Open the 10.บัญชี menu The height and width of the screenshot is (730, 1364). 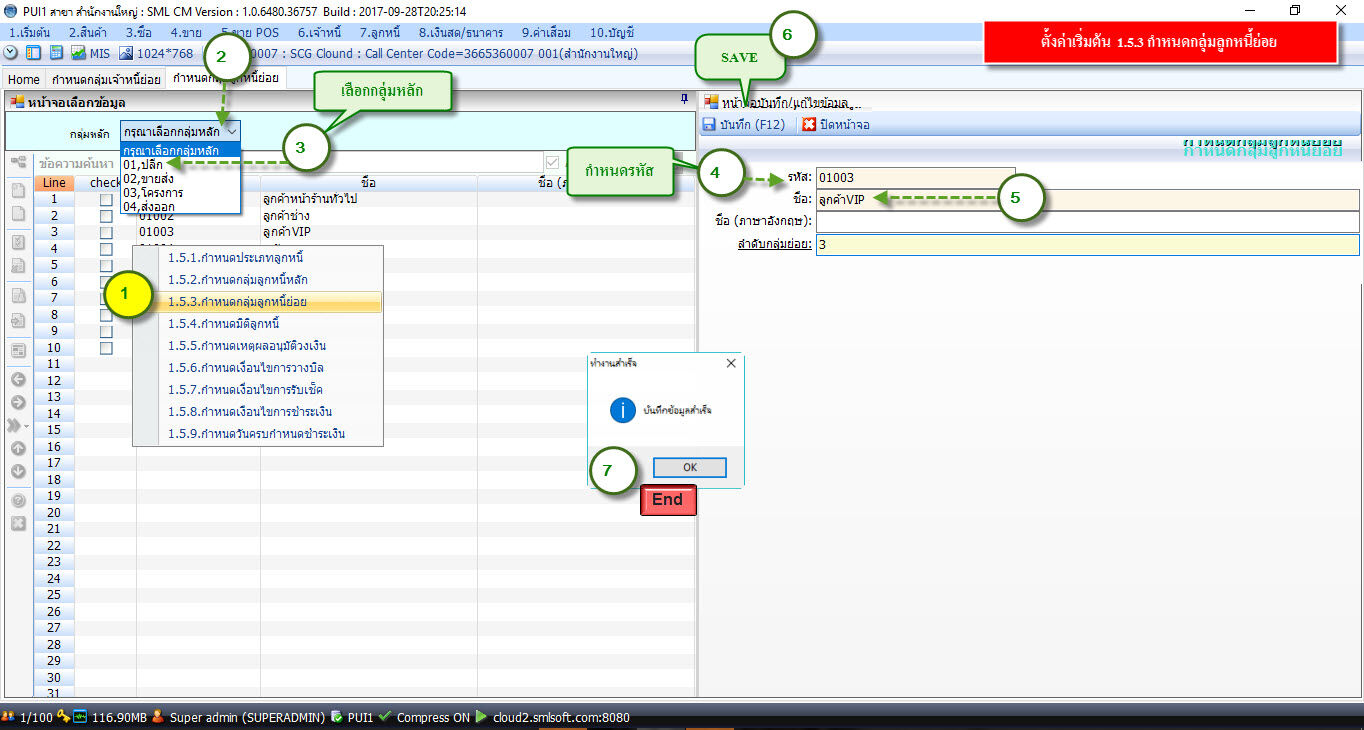click(x=612, y=32)
